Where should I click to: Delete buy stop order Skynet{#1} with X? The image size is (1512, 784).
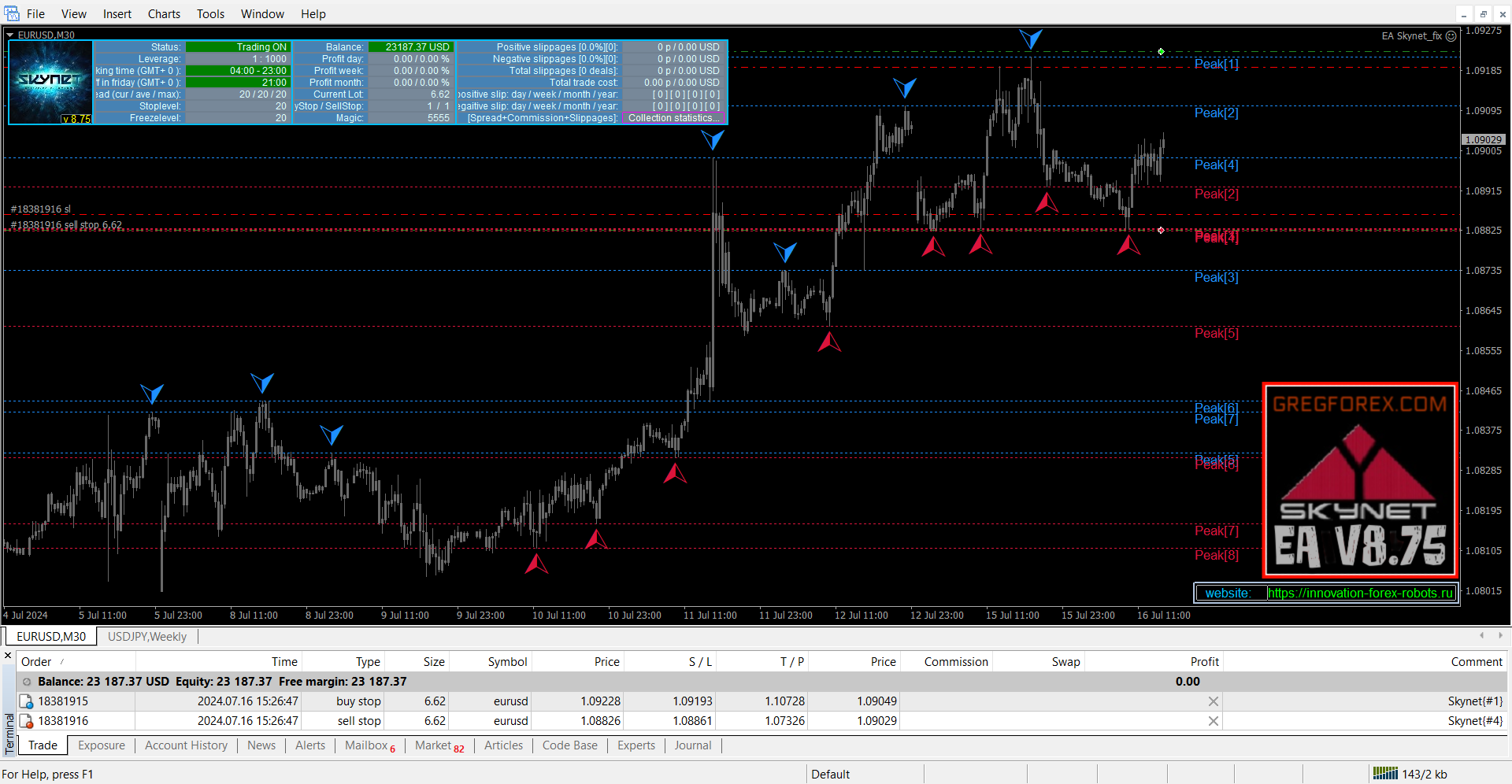click(x=1213, y=701)
